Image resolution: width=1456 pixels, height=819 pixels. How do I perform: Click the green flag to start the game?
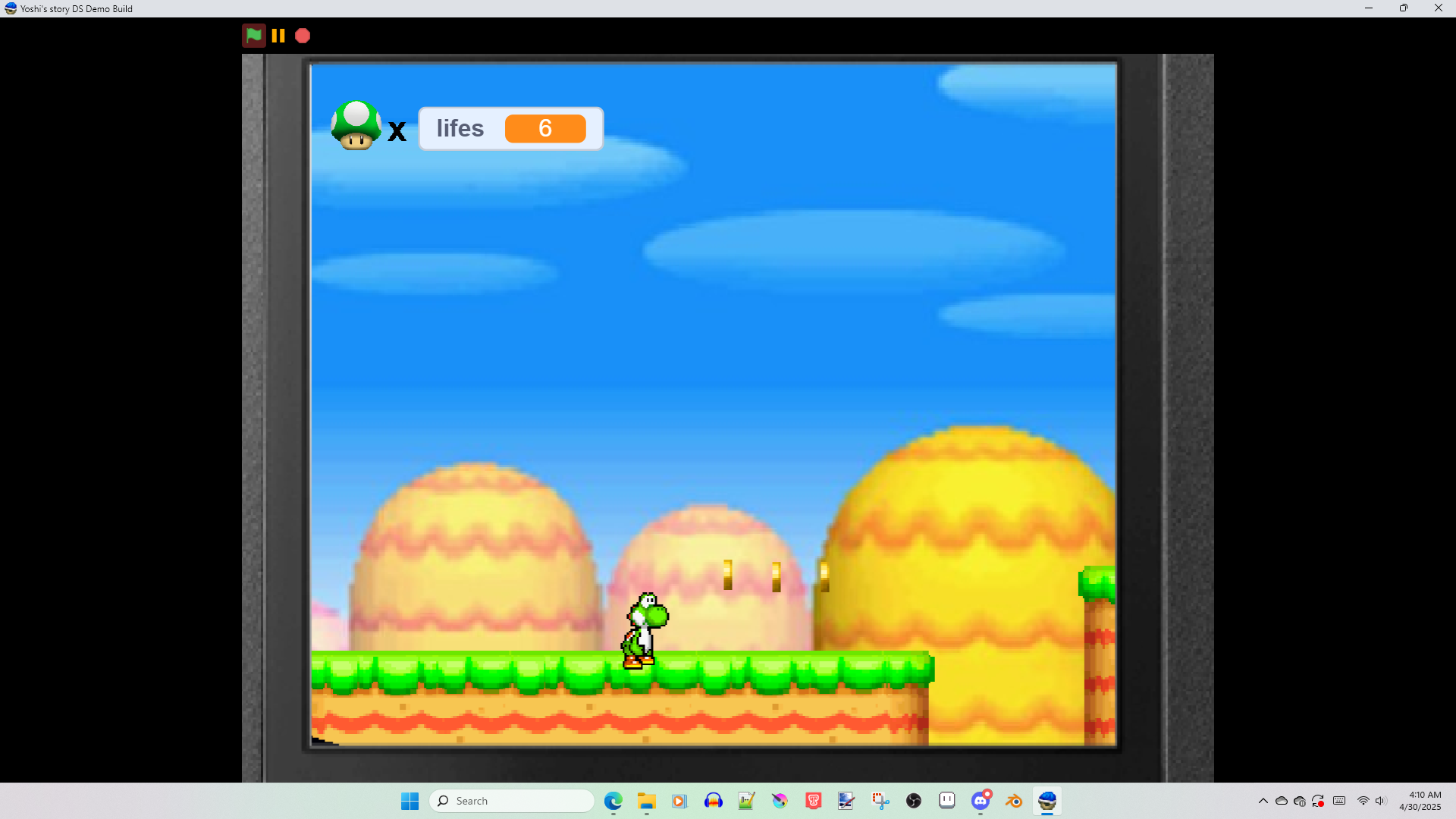(254, 36)
